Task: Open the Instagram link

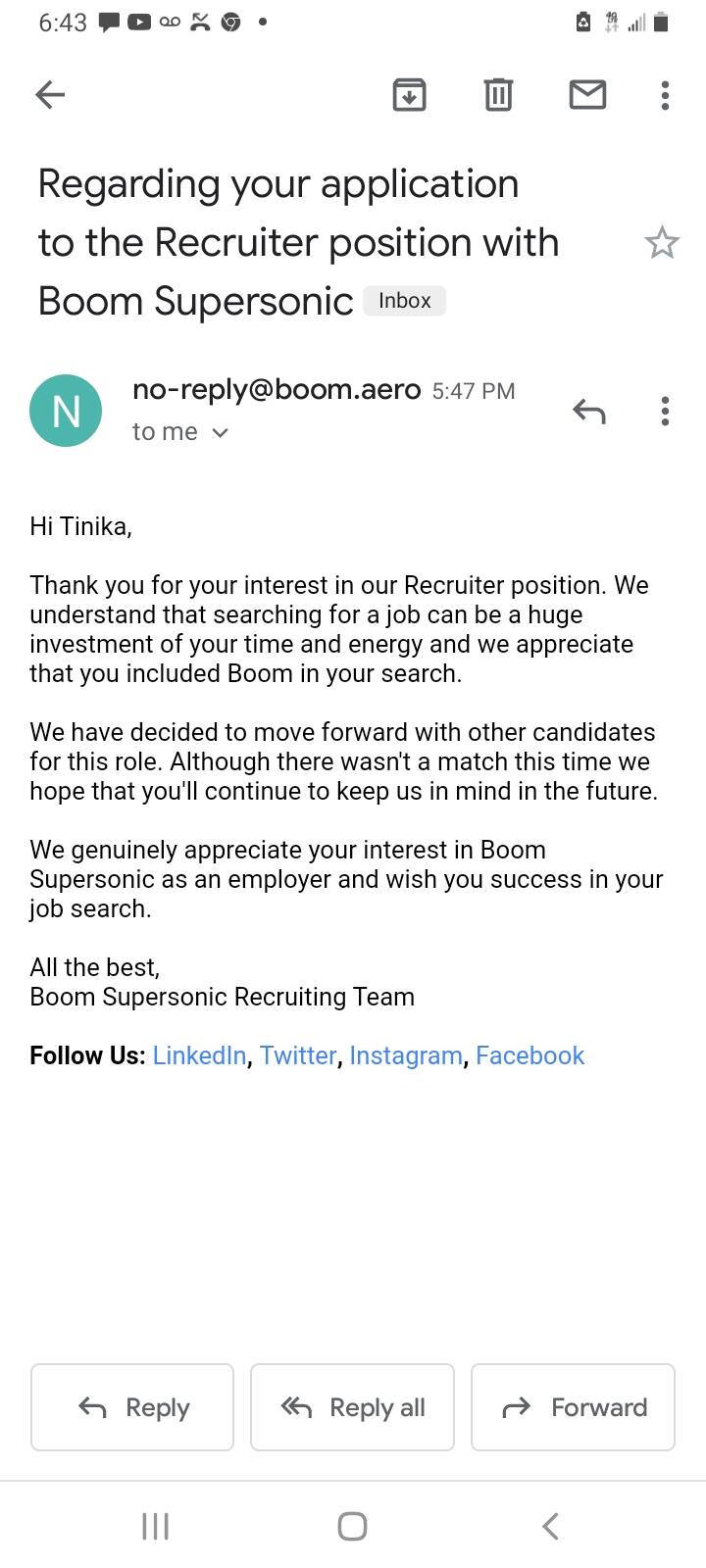Action: click(x=405, y=1055)
